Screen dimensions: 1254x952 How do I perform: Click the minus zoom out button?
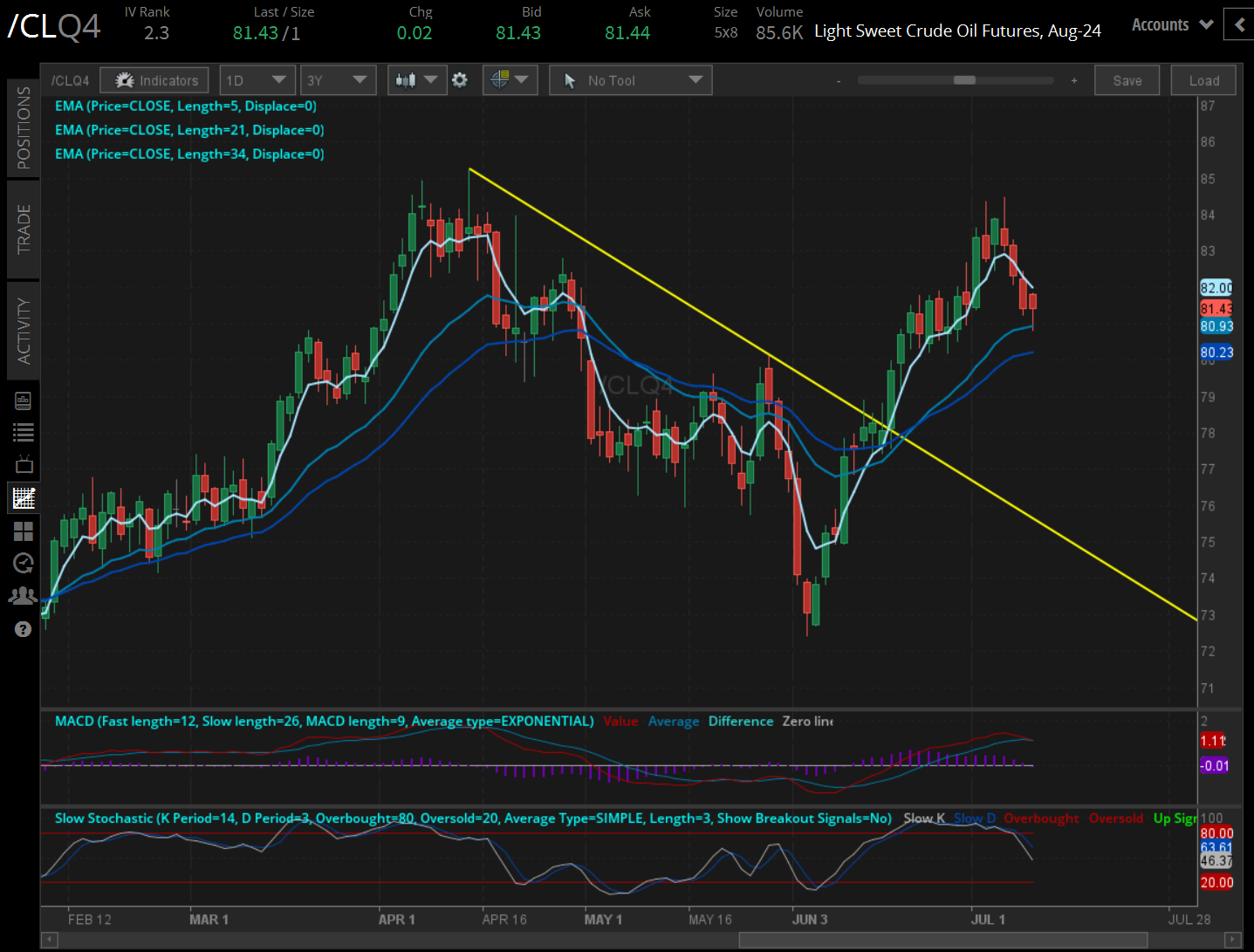pyautogui.click(x=839, y=81)
